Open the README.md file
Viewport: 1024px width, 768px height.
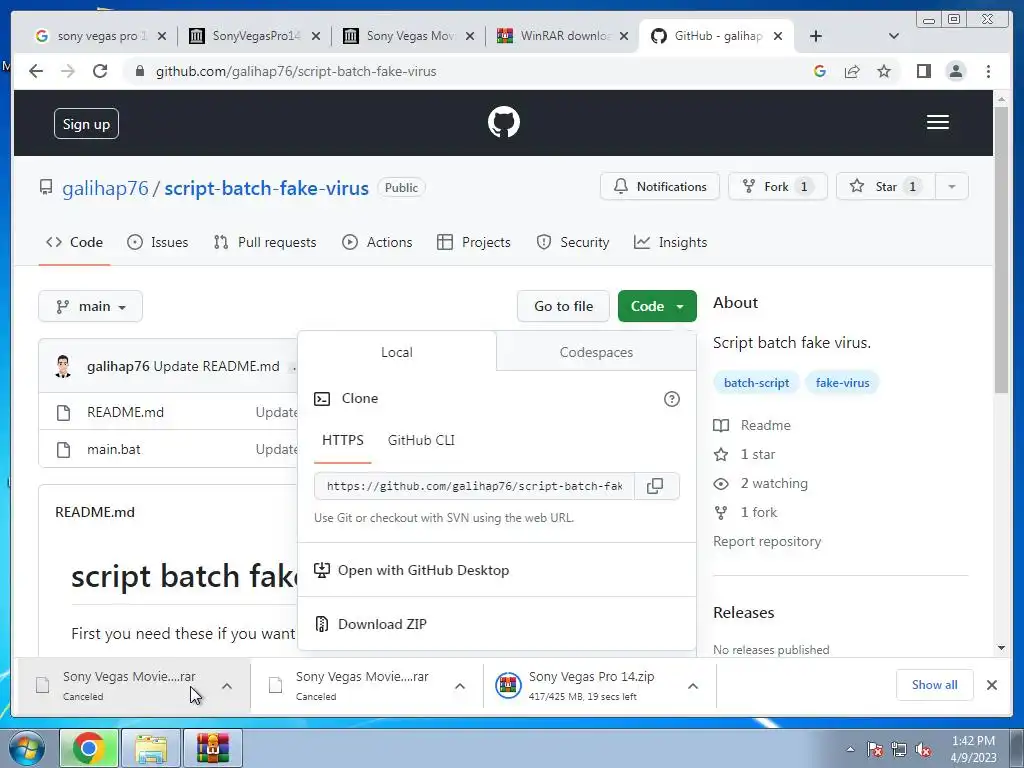coord(125,413)
